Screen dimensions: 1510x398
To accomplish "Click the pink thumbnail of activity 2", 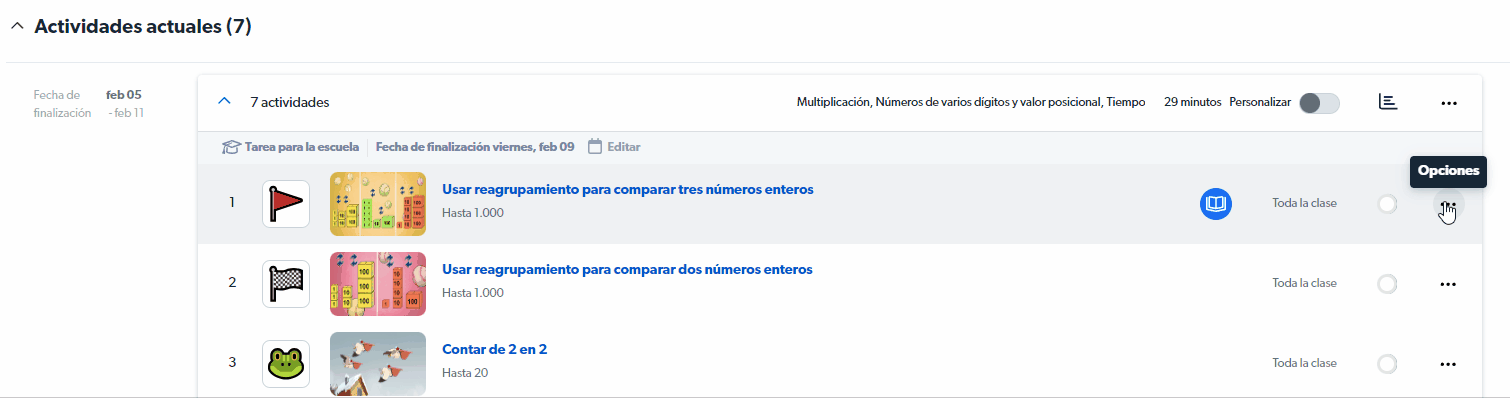I will pos(378,284).
